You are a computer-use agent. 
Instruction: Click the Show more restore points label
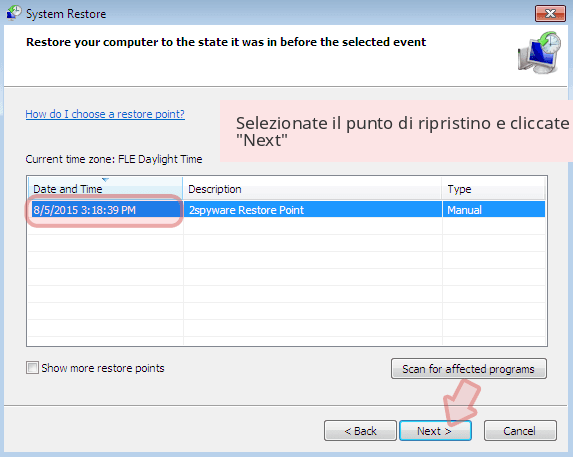tap(103, 368)
